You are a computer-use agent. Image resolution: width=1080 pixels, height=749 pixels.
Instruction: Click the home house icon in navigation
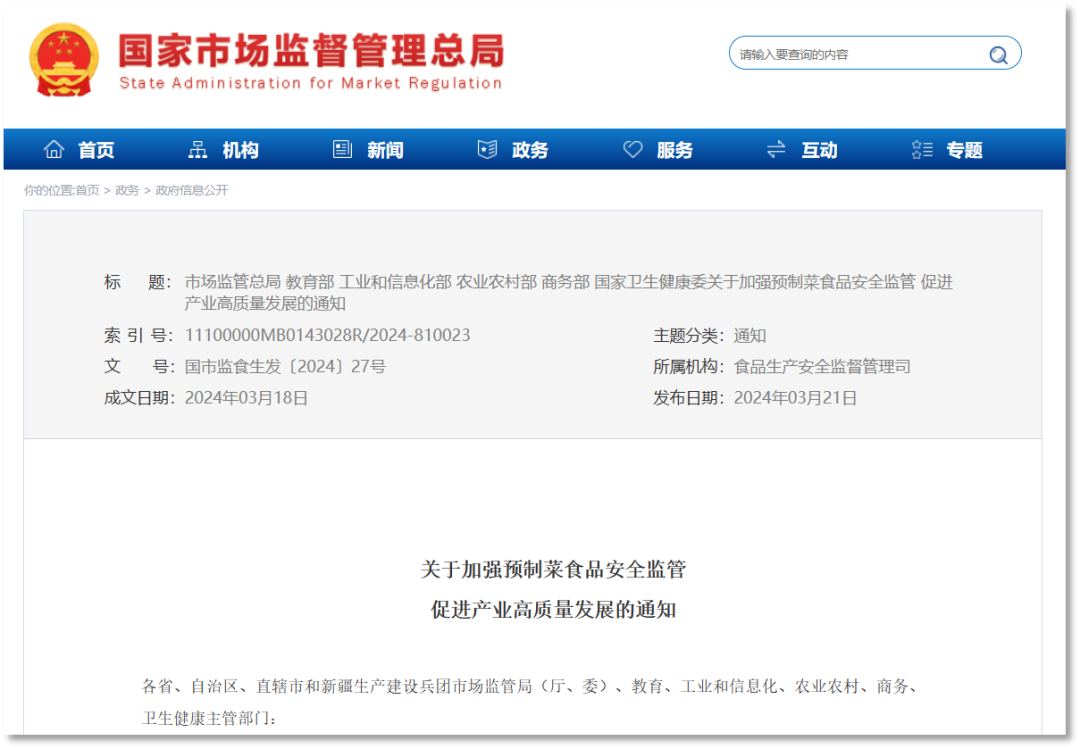point(54,149)
